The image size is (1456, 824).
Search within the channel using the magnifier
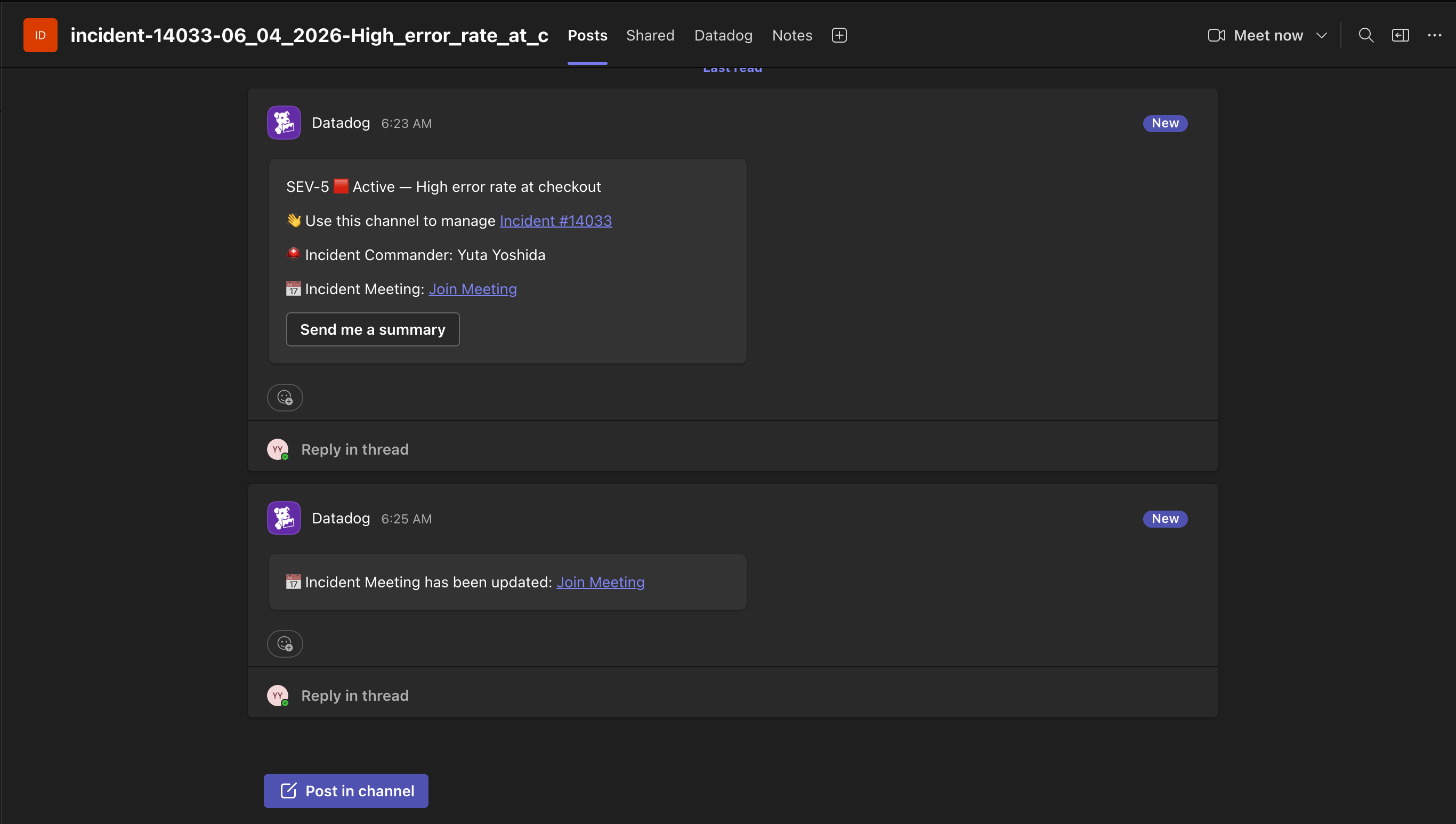coord(1366,35)
